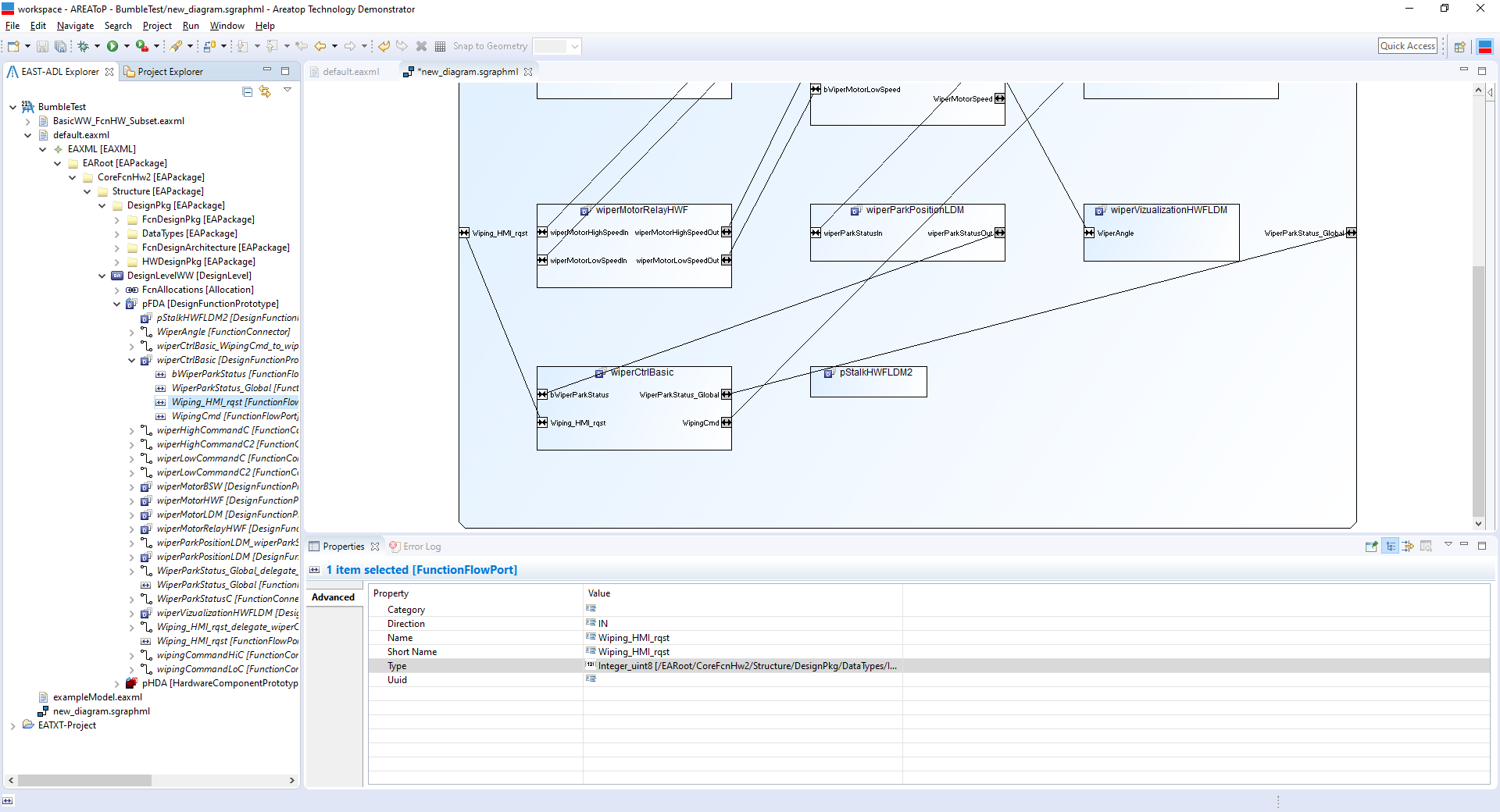Screen dimensions: 1500x812
Task: Select the wiperMotorRelayHWF block title
Action: (x=641, y=210)
